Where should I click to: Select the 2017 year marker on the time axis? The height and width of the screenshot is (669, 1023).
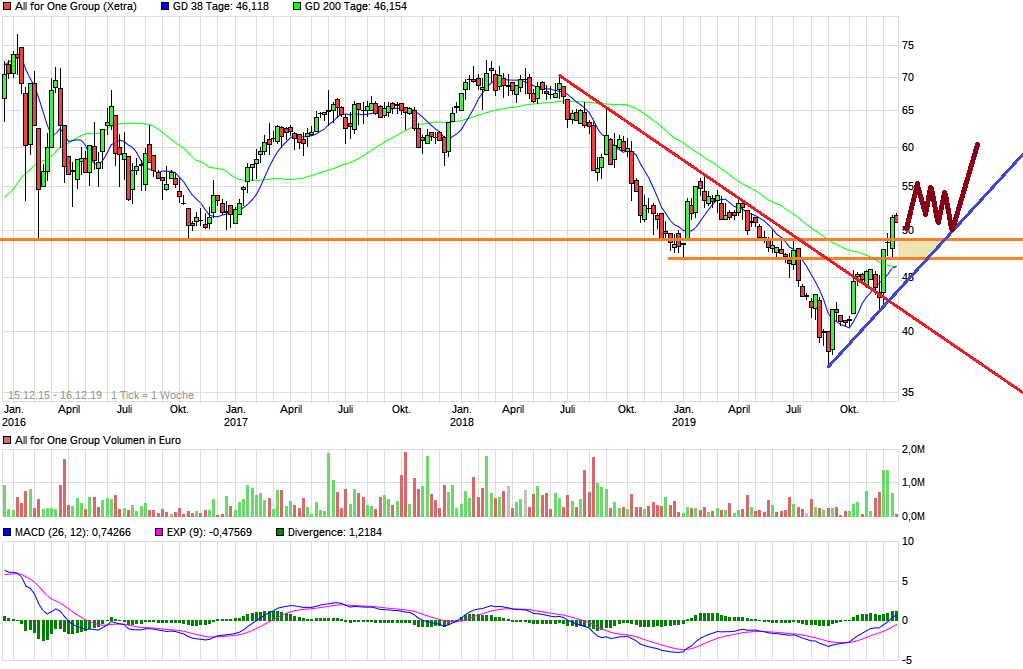click(236, 422)
